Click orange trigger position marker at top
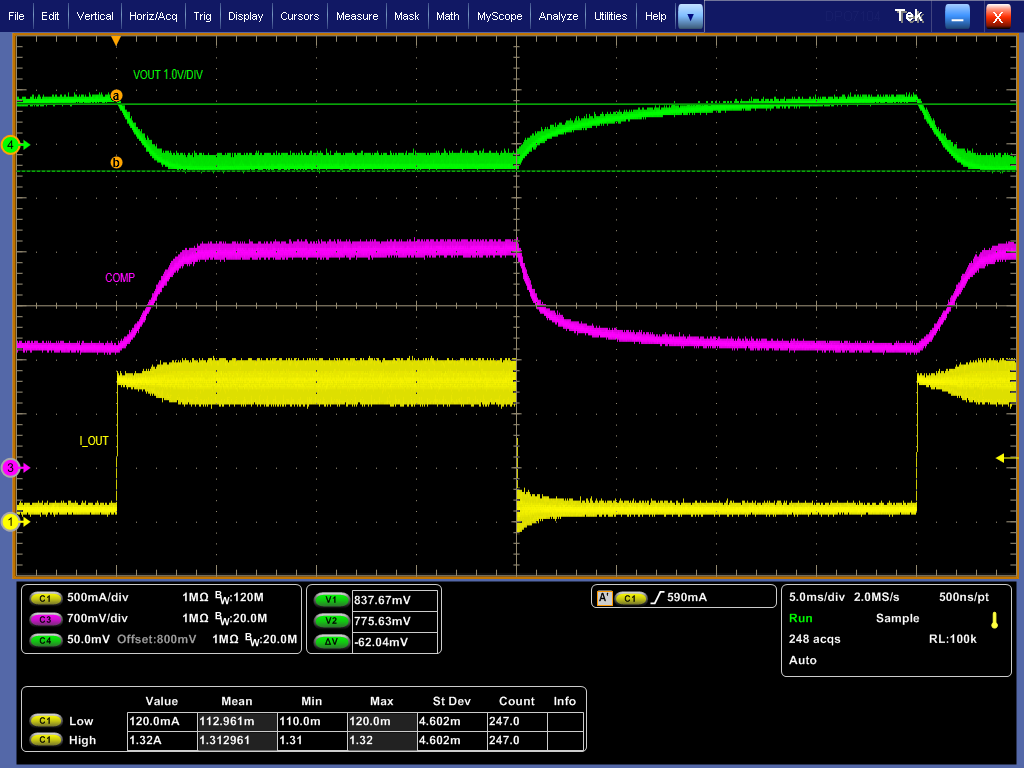The image size is (1024, 768). pyautogui.click(x=116, y=41)
